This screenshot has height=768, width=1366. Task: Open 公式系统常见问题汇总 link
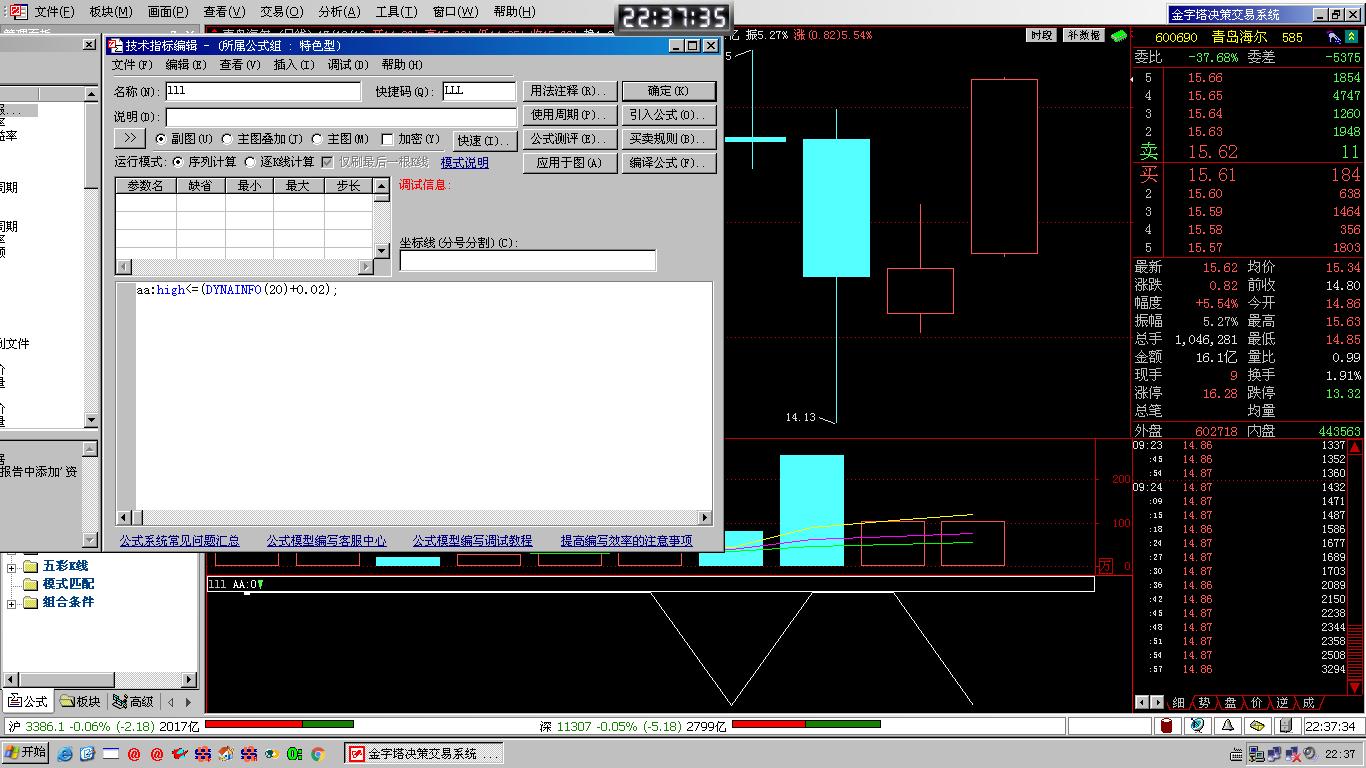[180, 541]
